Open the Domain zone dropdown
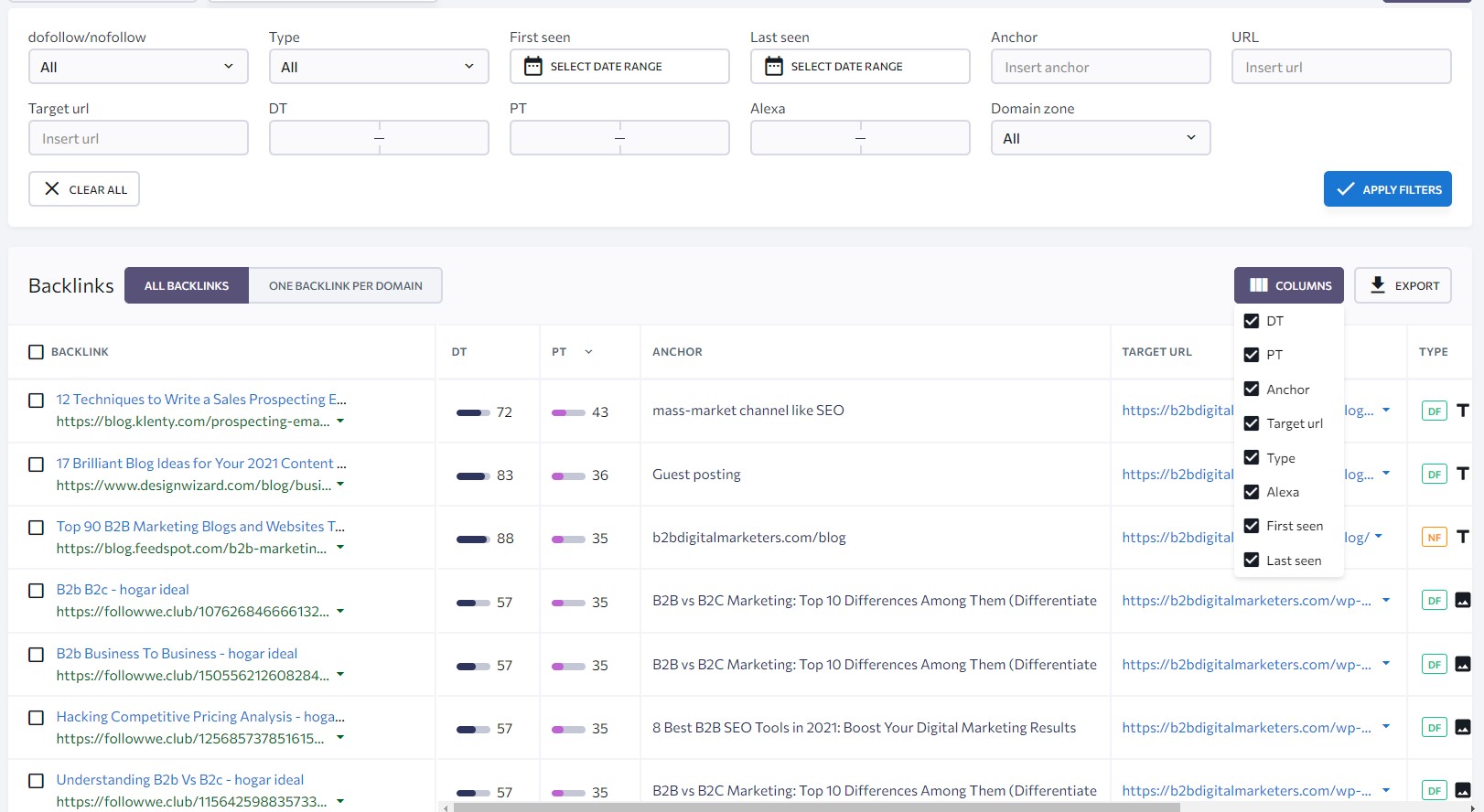1484x812 pixels. coord(1101,138)
